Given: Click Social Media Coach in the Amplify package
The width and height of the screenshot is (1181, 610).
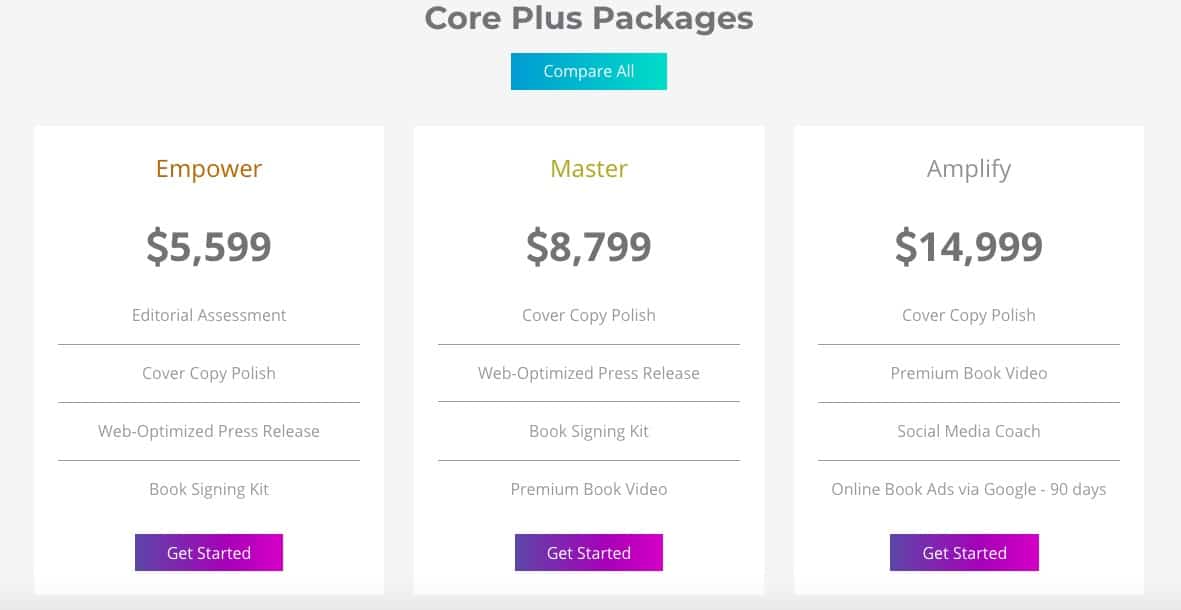Looking at the screenshot, I should point(968,431).
